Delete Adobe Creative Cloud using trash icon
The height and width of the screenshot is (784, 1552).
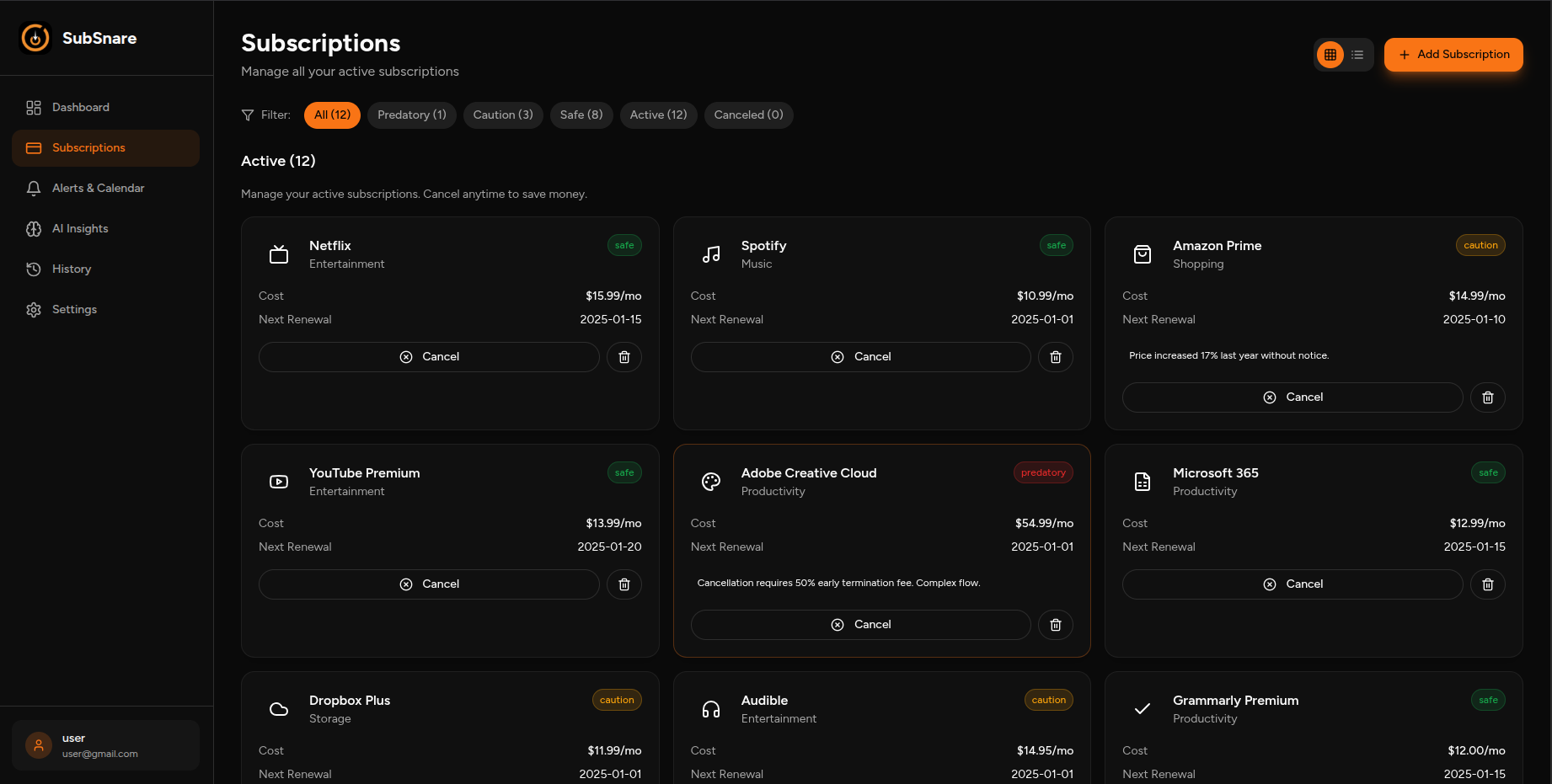coord(1056,625)
